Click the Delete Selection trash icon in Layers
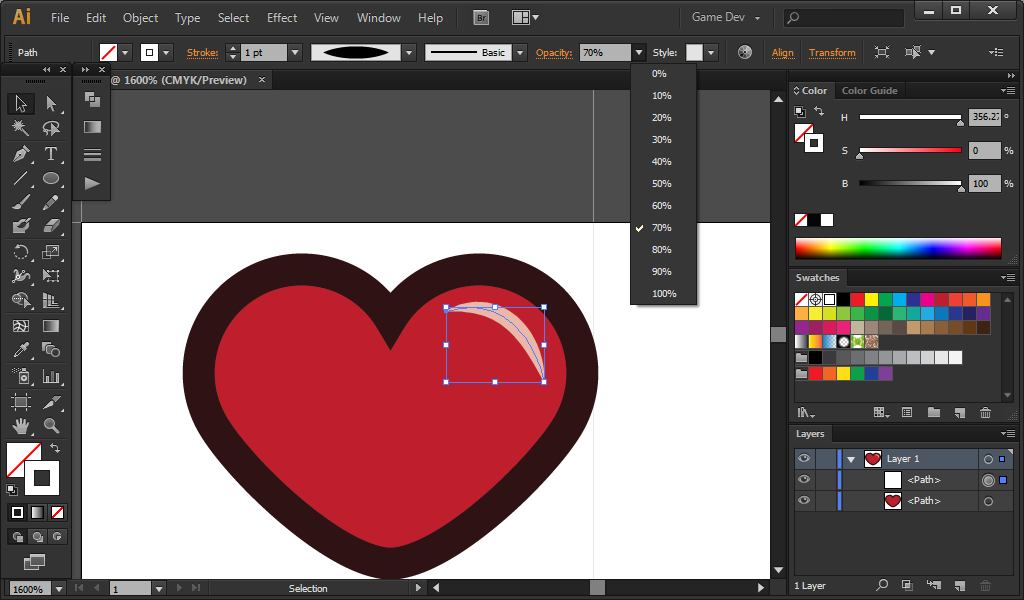 tap(985, 585)
